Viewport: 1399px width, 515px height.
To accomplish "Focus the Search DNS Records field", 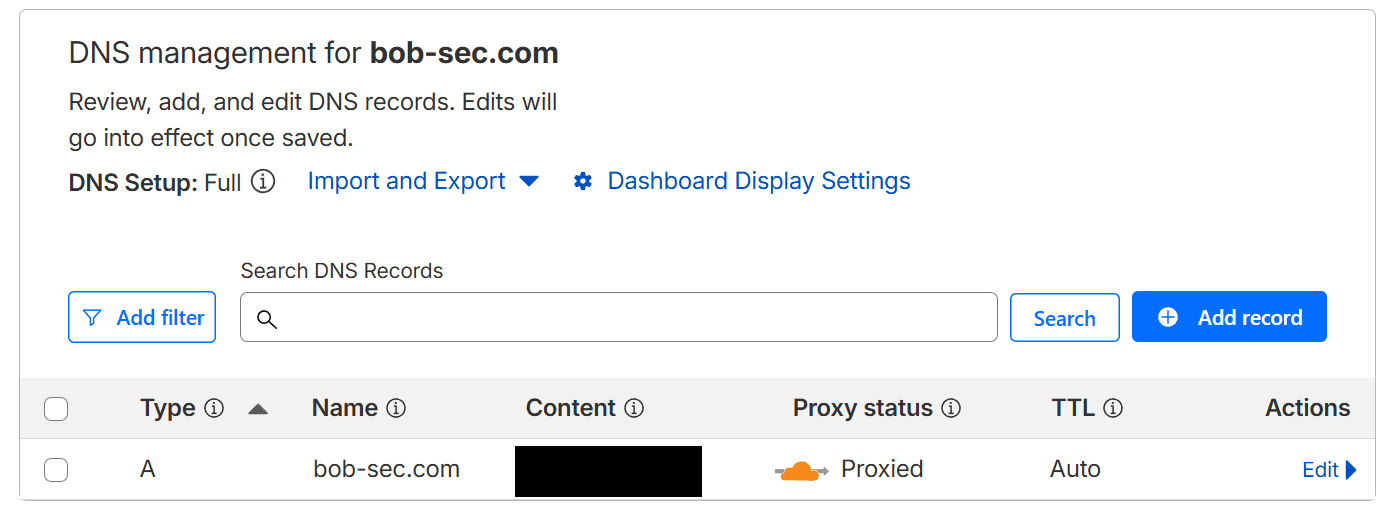I will tap(630, 318).
